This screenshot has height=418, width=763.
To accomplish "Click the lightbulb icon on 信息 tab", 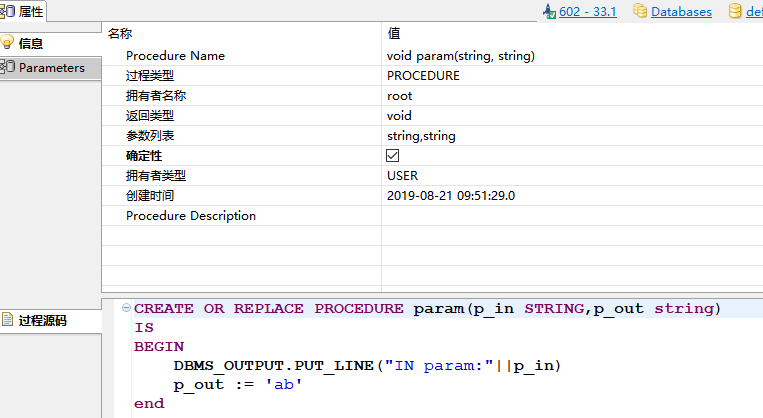I will tap(8, 43).
